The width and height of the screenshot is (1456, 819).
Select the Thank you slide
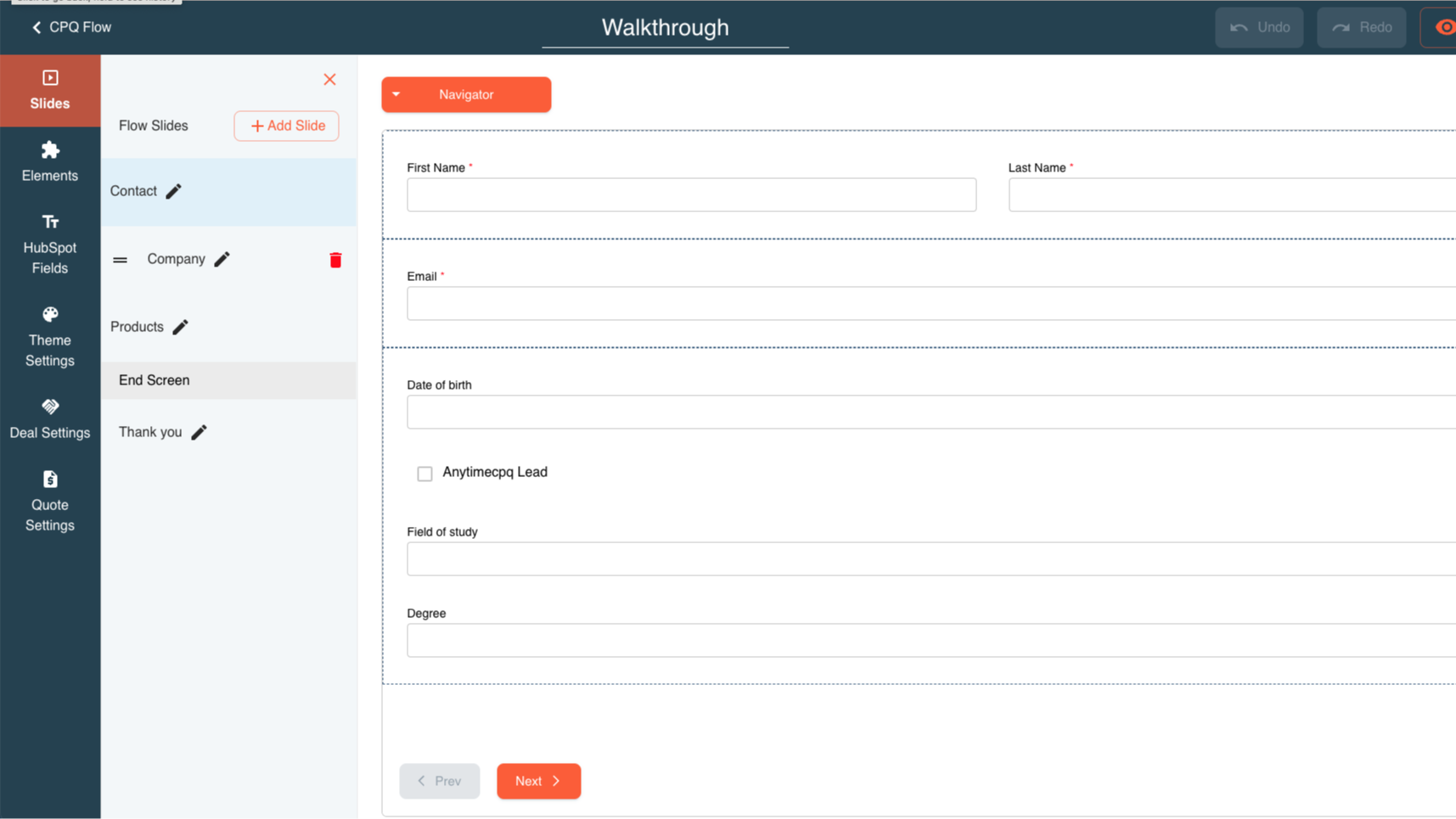pos(228,432)
